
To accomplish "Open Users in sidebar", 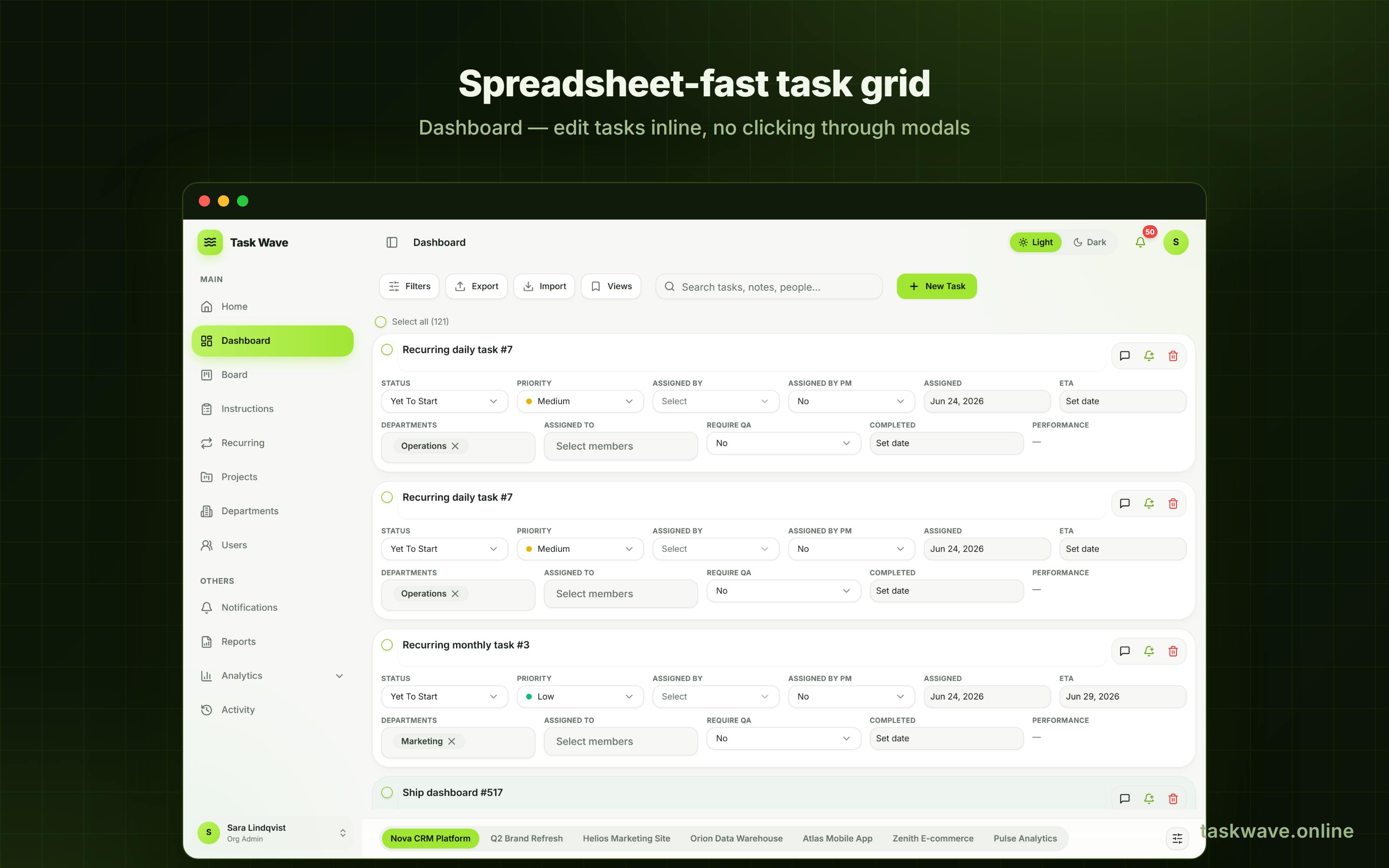I will (x=273, y=545).
